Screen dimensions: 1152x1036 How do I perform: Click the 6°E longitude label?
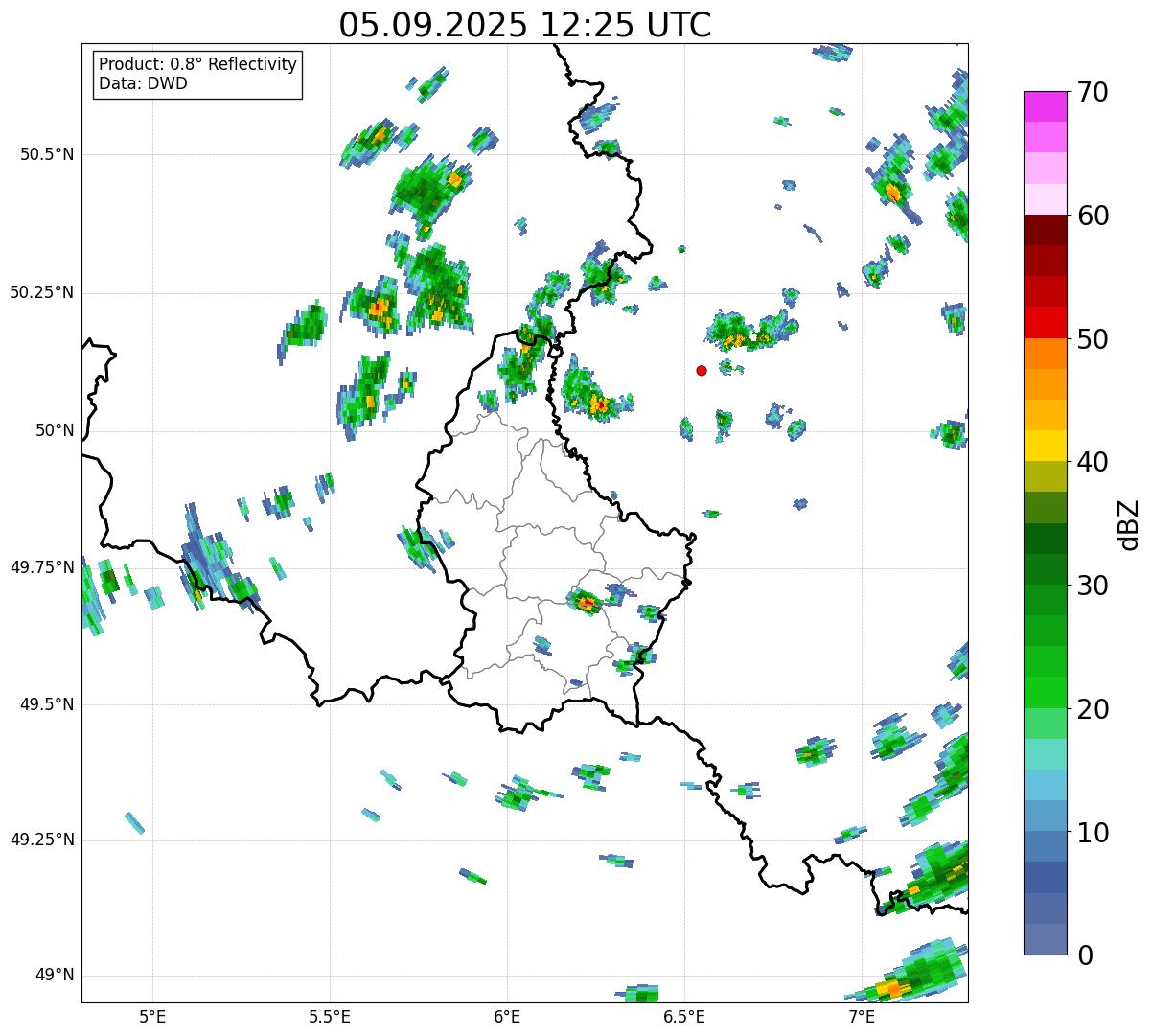pyautogui.click(x=507, y=1016)
